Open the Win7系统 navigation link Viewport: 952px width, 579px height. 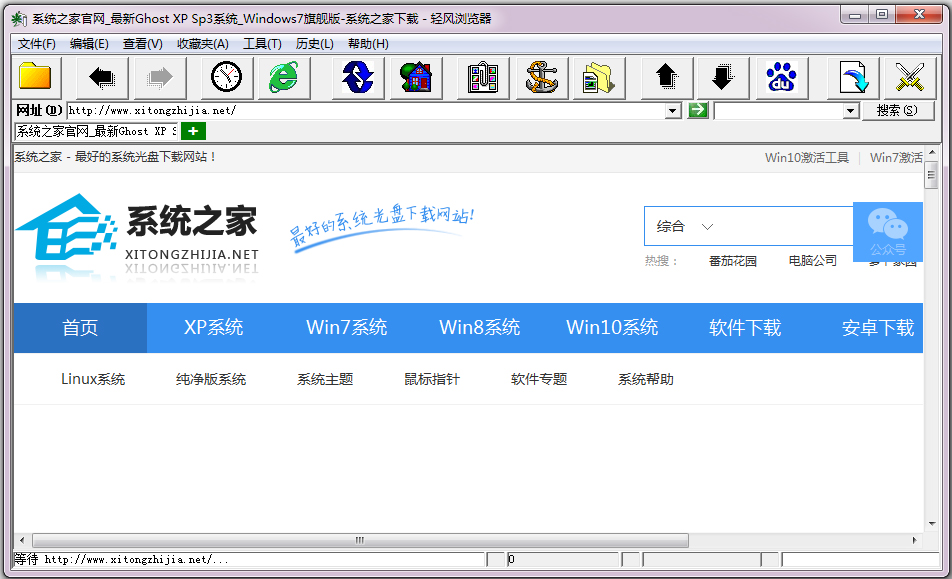coord(347,328)
